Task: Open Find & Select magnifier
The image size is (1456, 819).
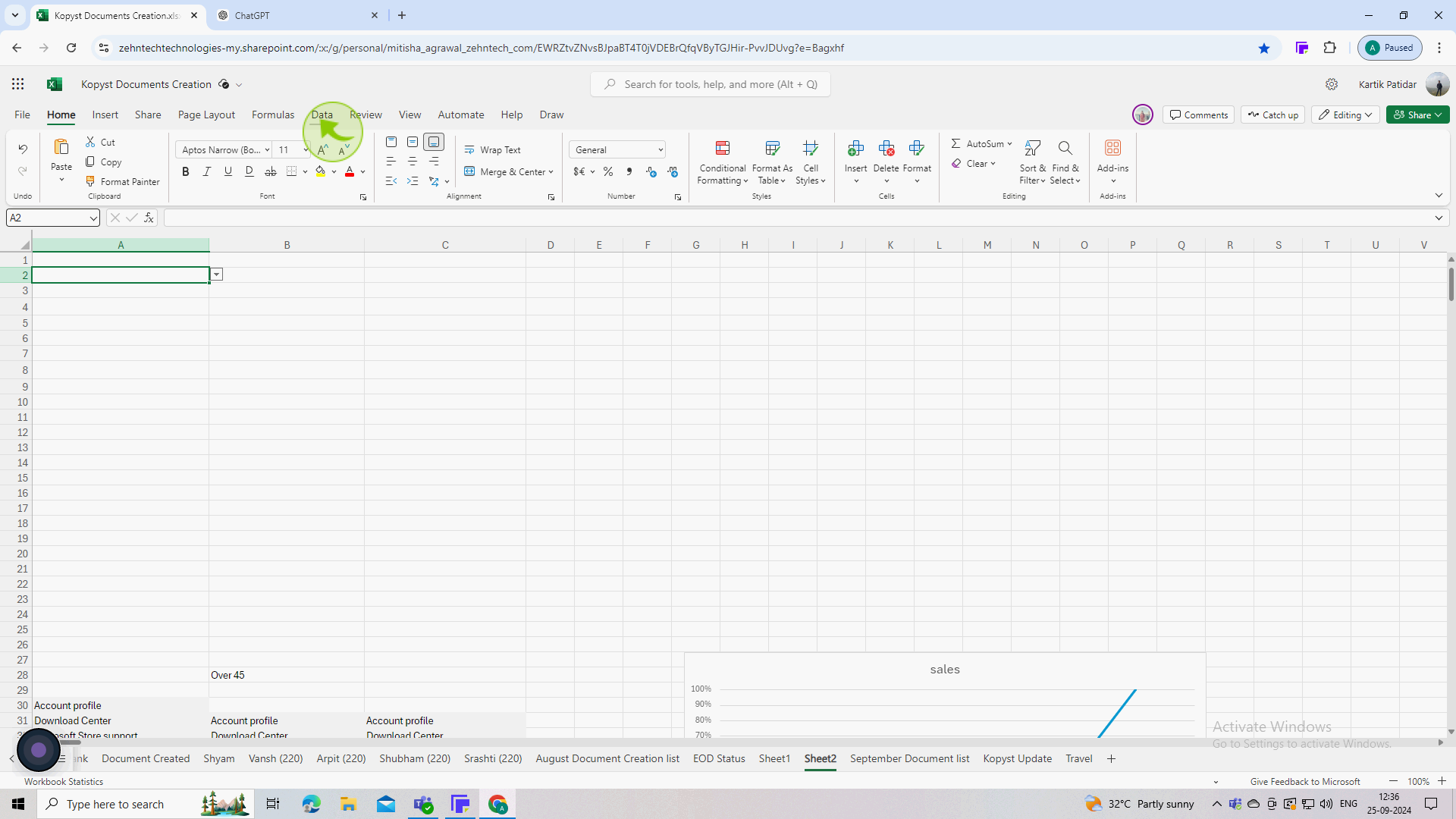Action: [1065, 162]
